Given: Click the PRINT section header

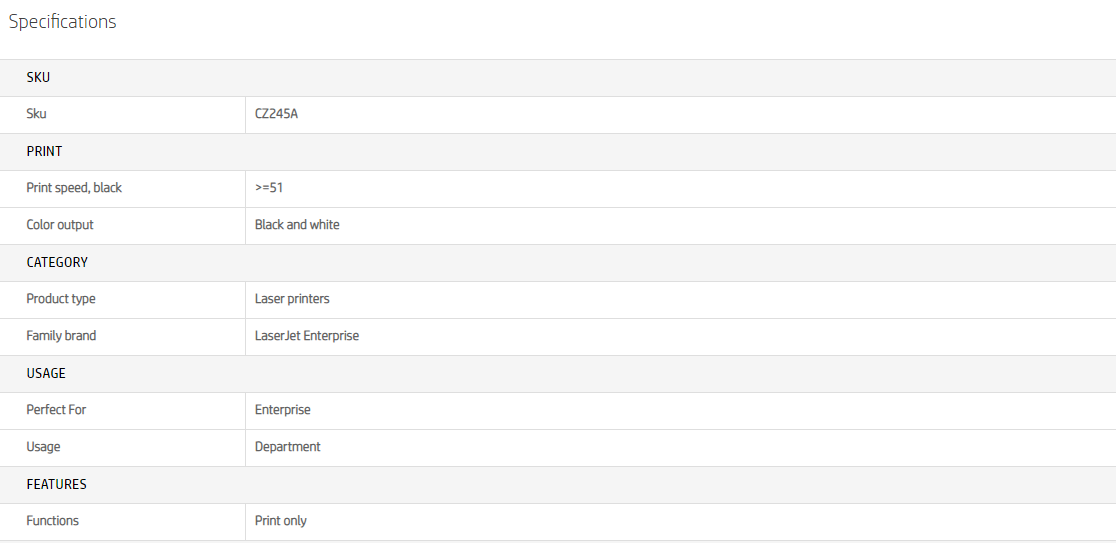Looking at the screenshot, I should pos(44,152).
